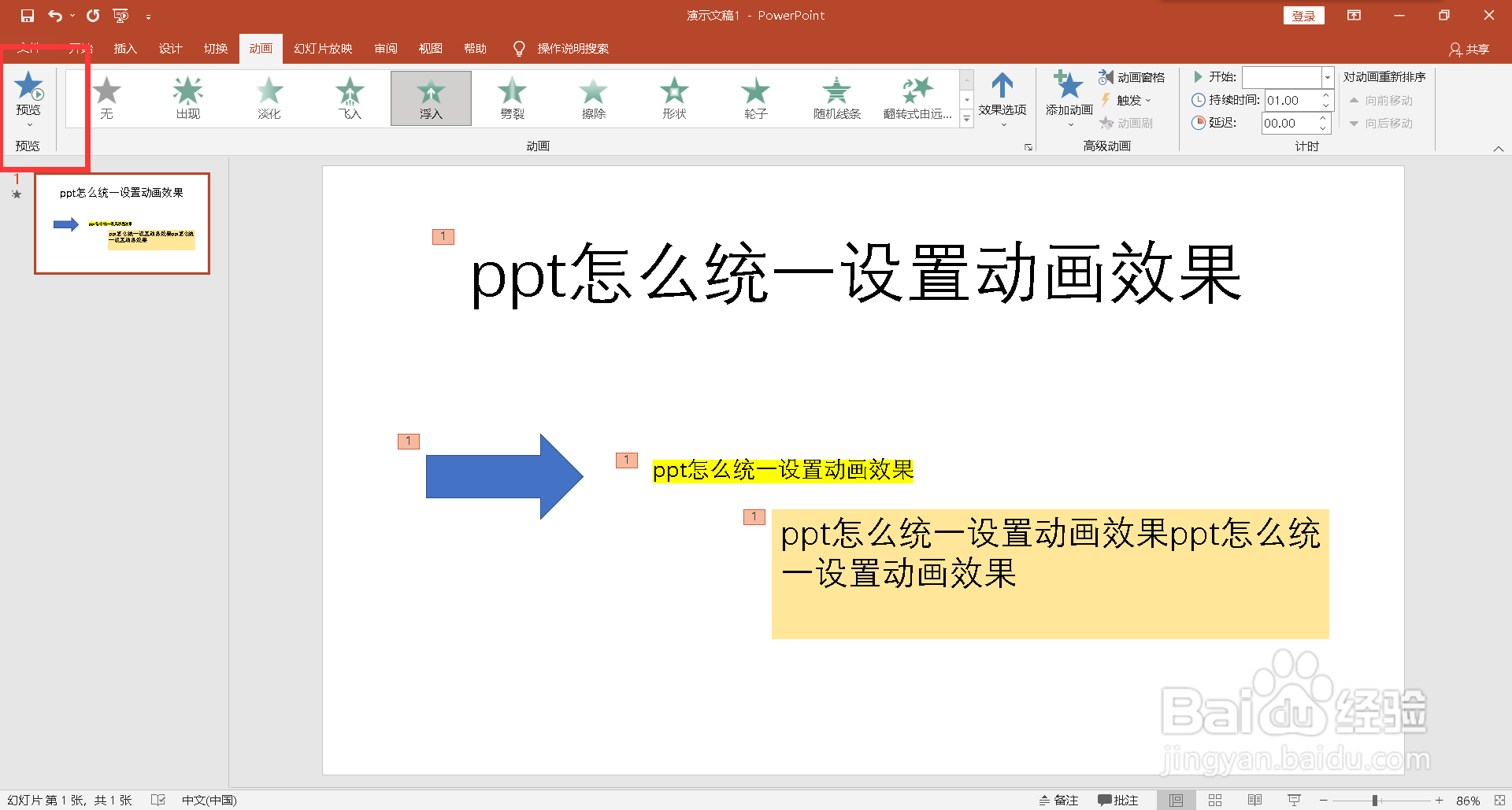Click the Preview animation star icon
This screenshot has height=810, width=1512.
pyautogui.click(x=28, y=86)
